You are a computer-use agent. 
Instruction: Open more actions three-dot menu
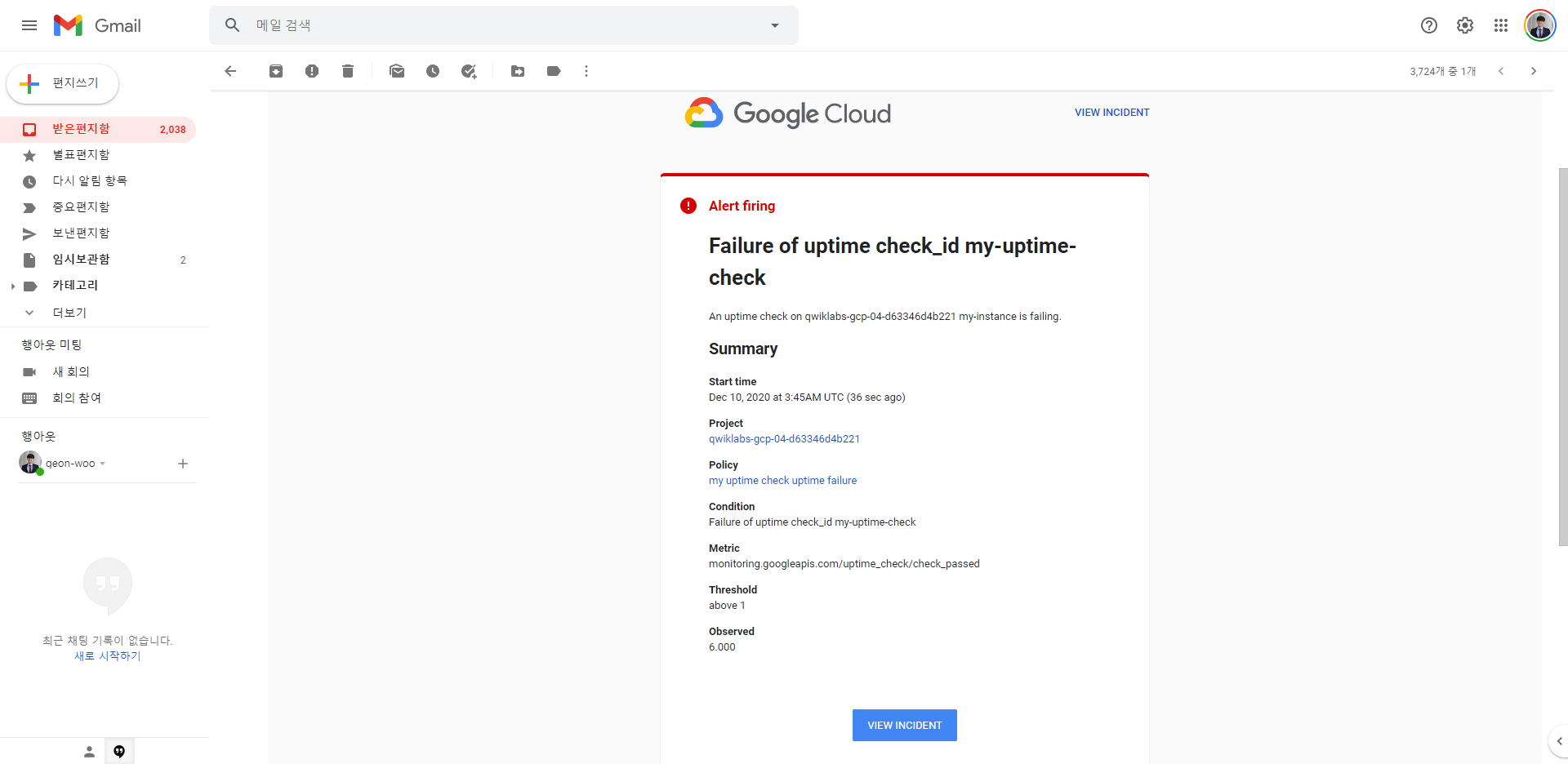click(586, 71)
